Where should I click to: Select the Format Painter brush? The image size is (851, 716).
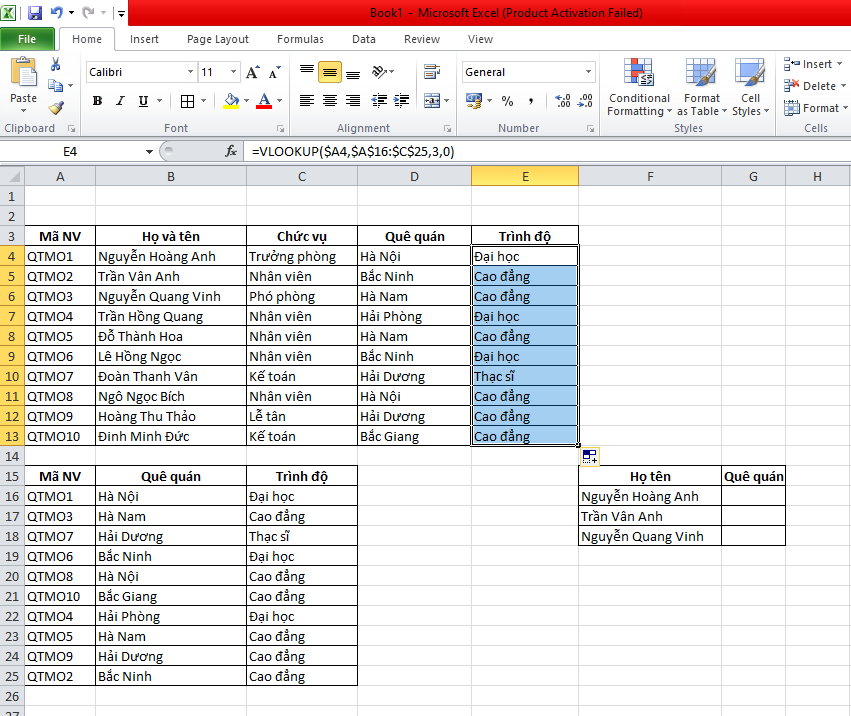(55, 107)
